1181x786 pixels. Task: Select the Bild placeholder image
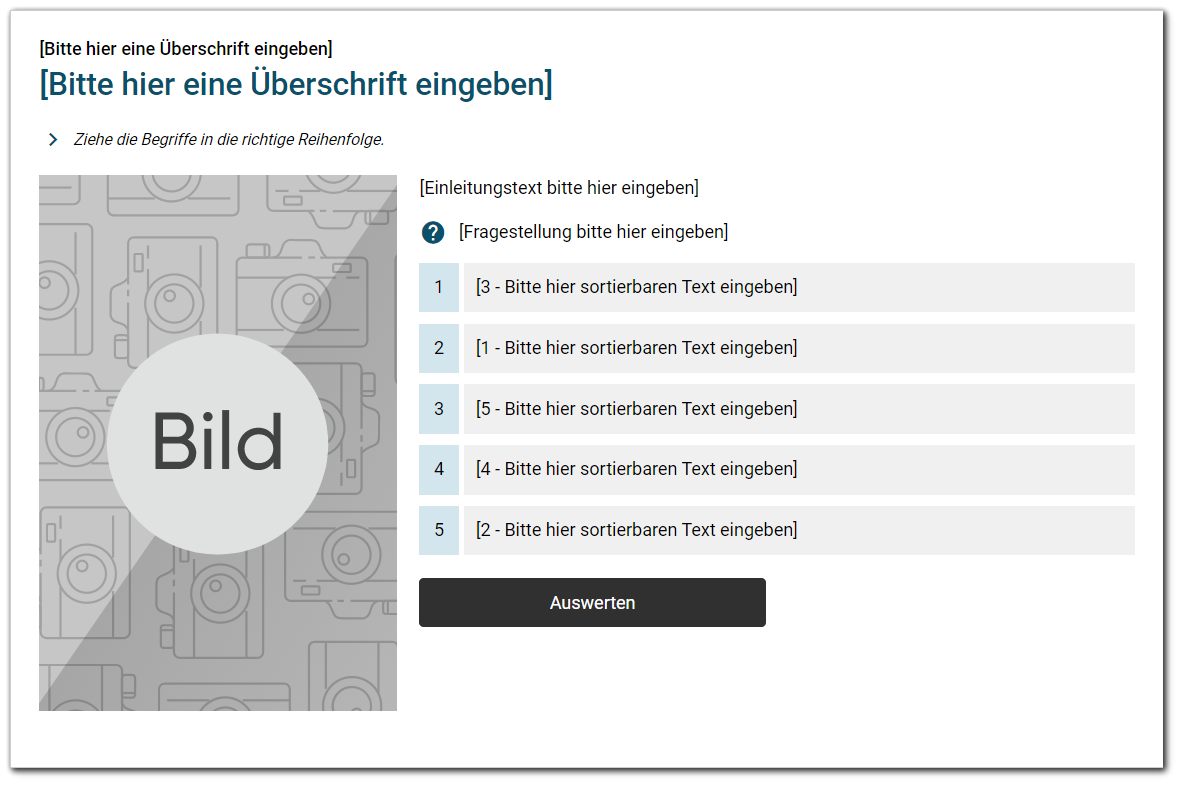(218, 443)
